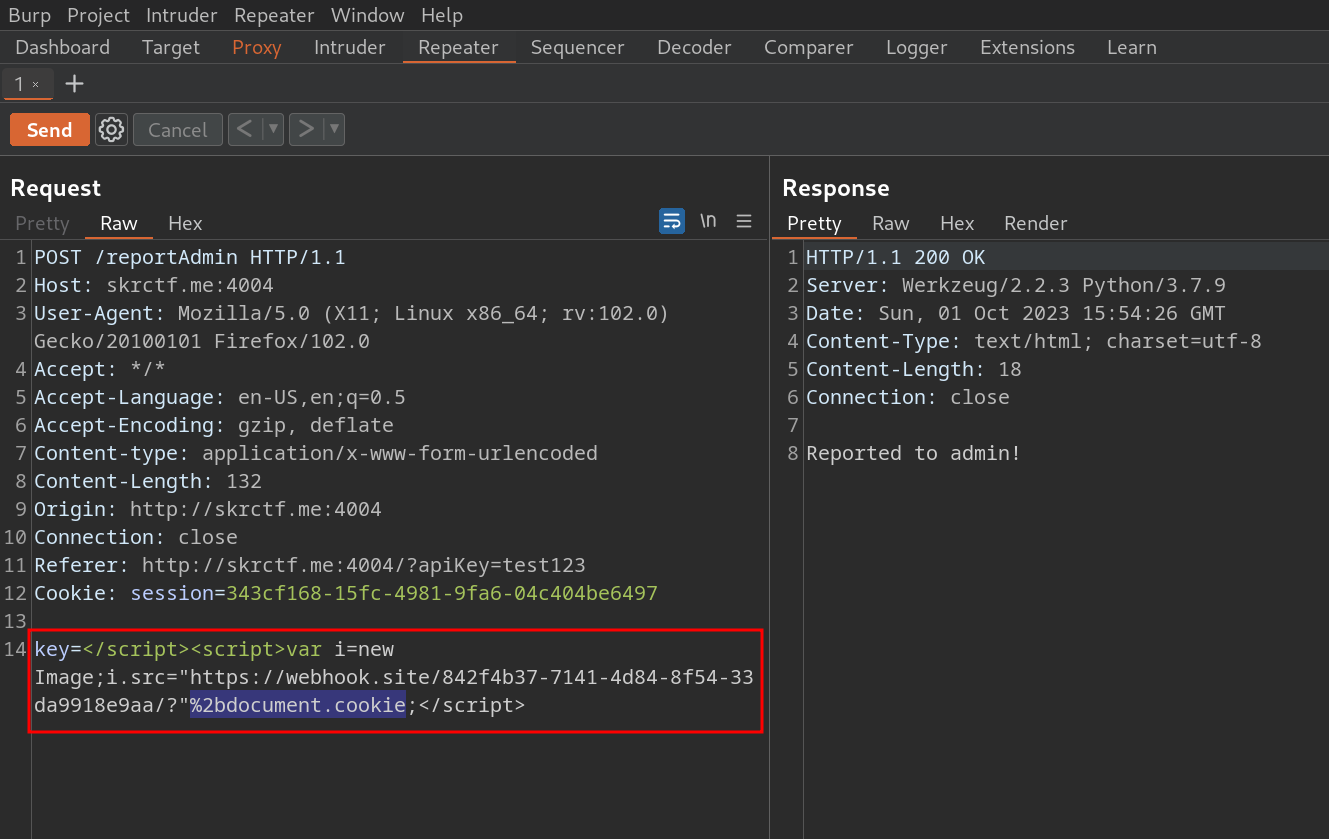Open the Repeater menu in menu bar
Viewport: 1329px width, 839px height.
(274, 15)
